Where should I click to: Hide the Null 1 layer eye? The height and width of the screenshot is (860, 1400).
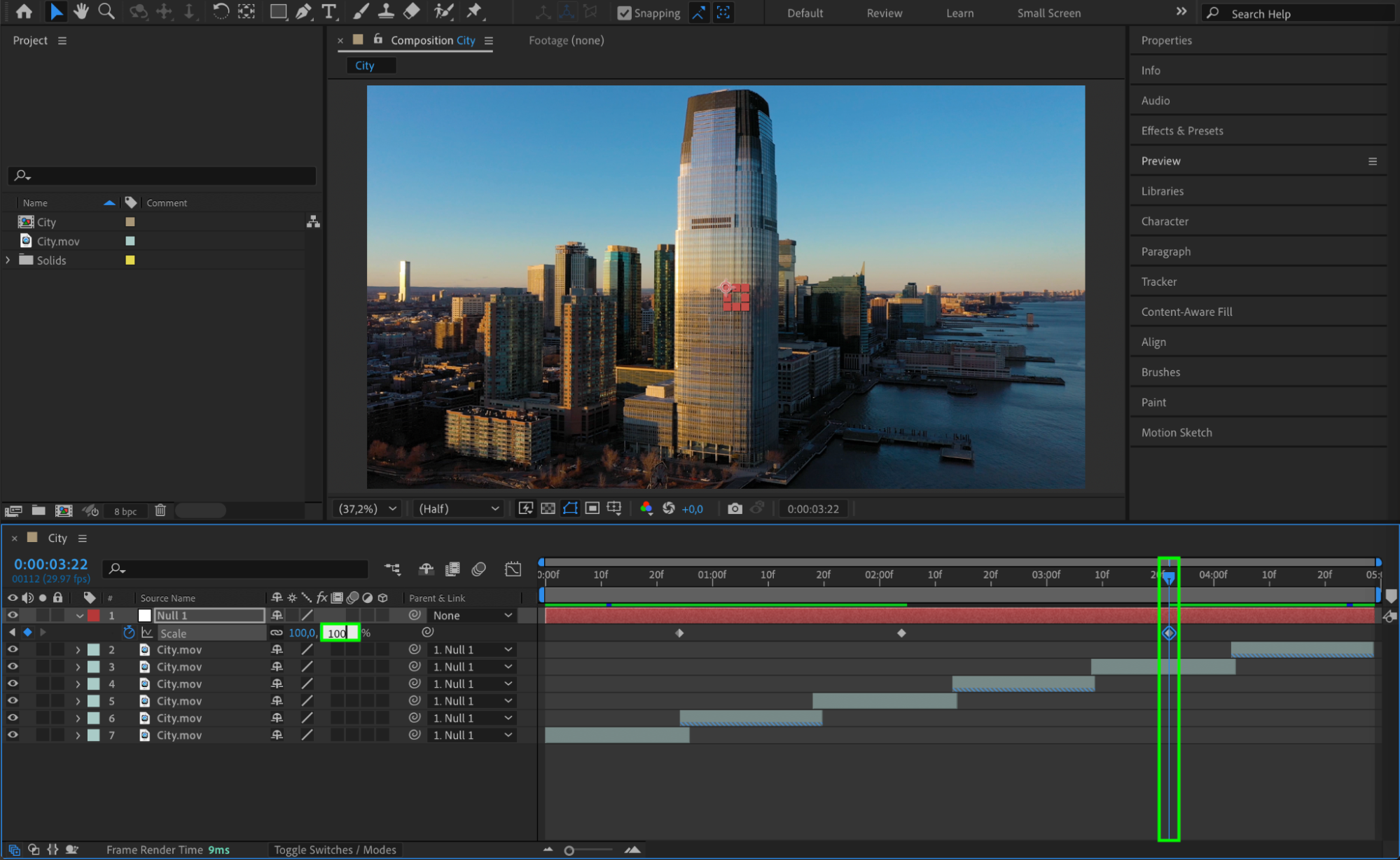[x=13, y=615]
